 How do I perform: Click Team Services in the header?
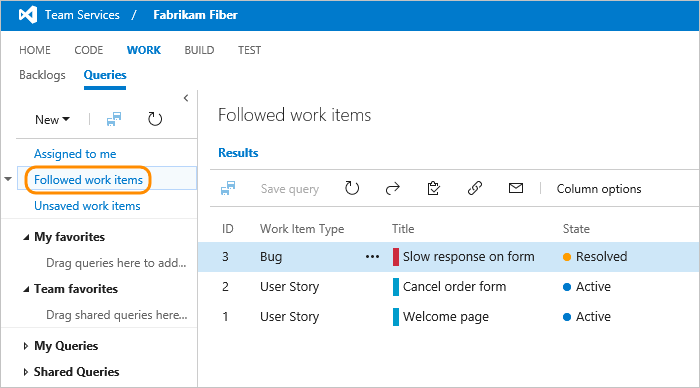click(x=82, y=15)
